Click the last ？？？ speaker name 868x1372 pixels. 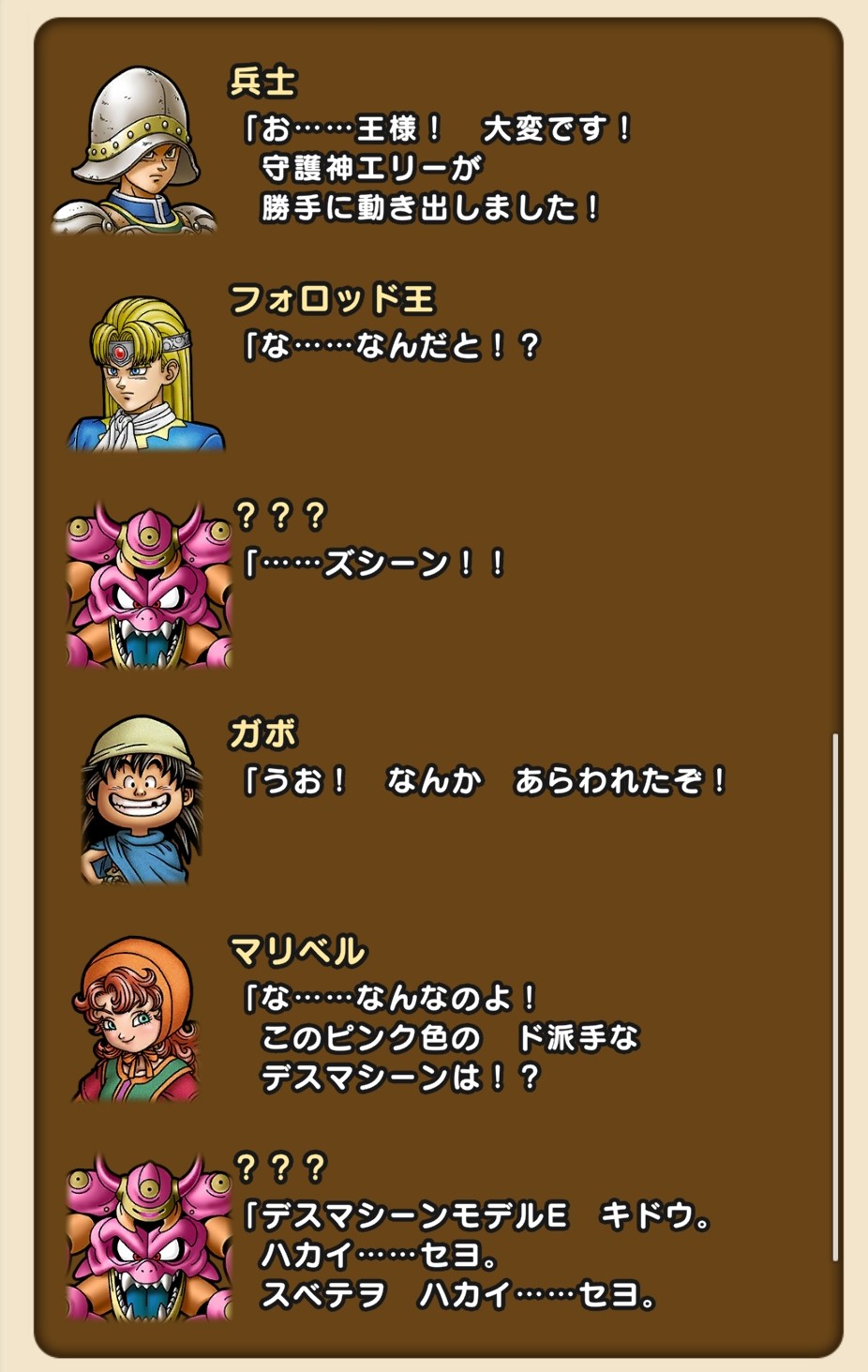(x=280, y=1168)
